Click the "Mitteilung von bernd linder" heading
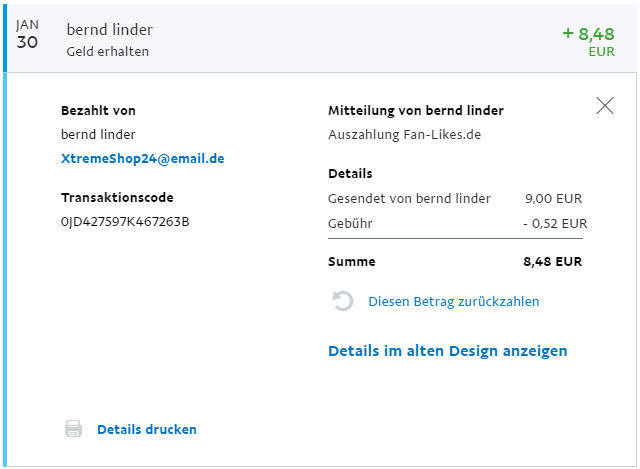The image size is (640, 469). coord(416,110)
